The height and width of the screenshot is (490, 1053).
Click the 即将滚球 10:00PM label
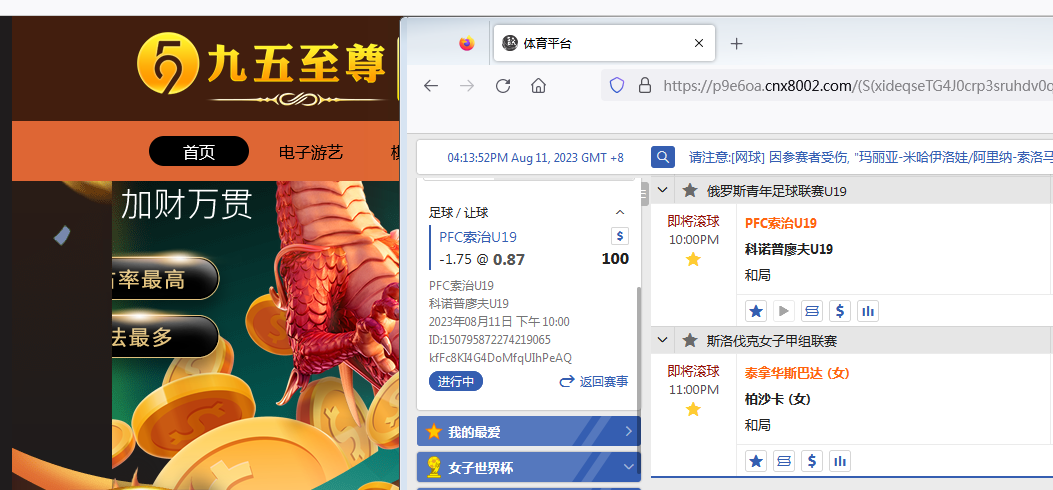(693, 230)
